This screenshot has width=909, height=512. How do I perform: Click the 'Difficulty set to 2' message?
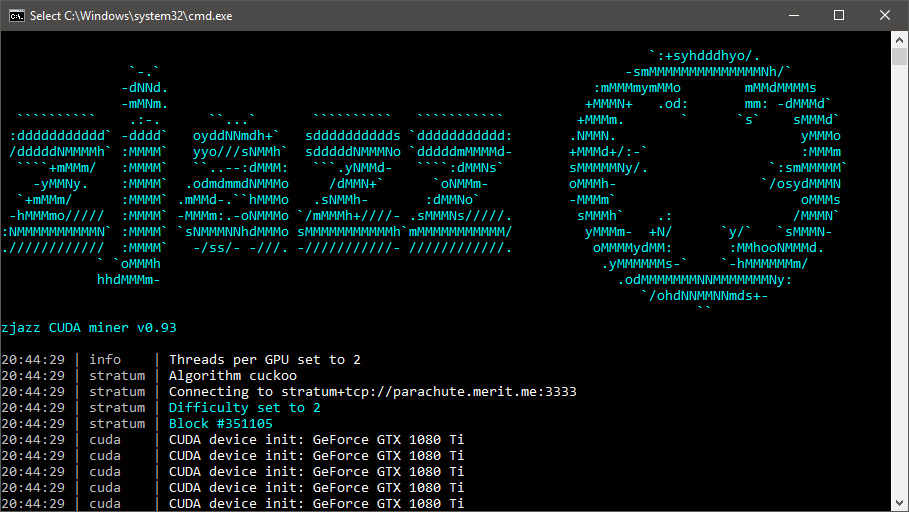point(244,408)
